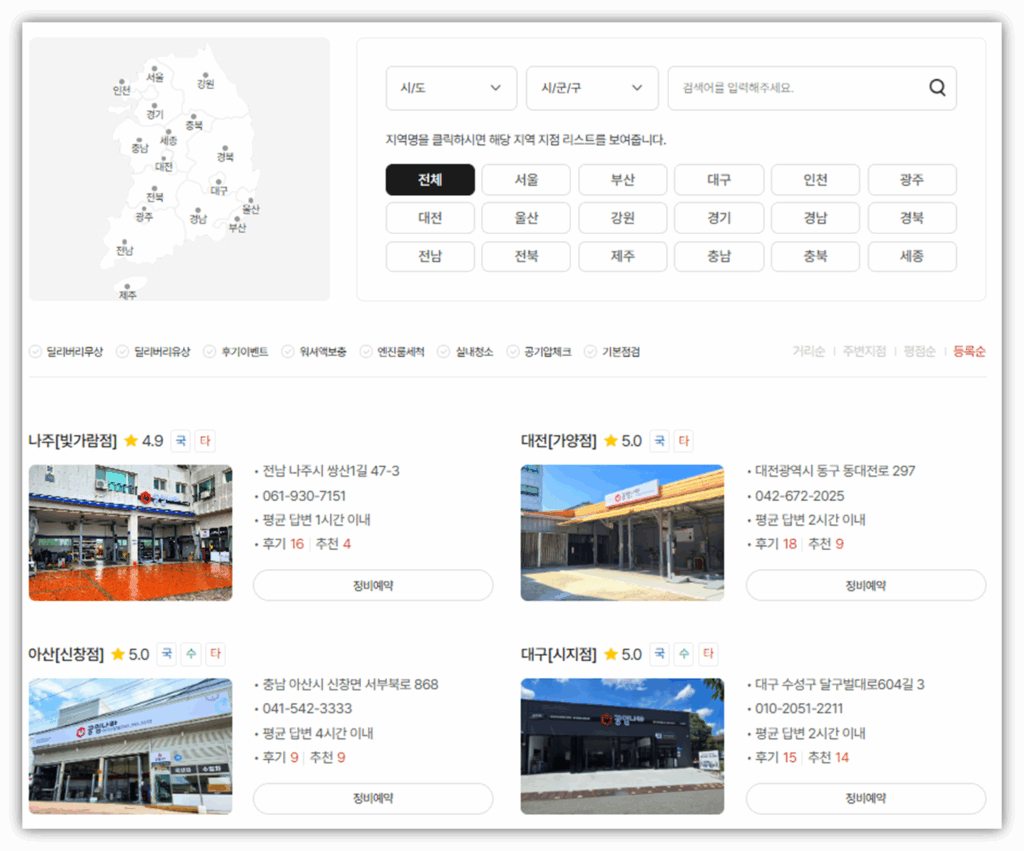
Task: Check the 엔진룸세척 filter option
Action: pyautogui.click(x=367, y=352)
